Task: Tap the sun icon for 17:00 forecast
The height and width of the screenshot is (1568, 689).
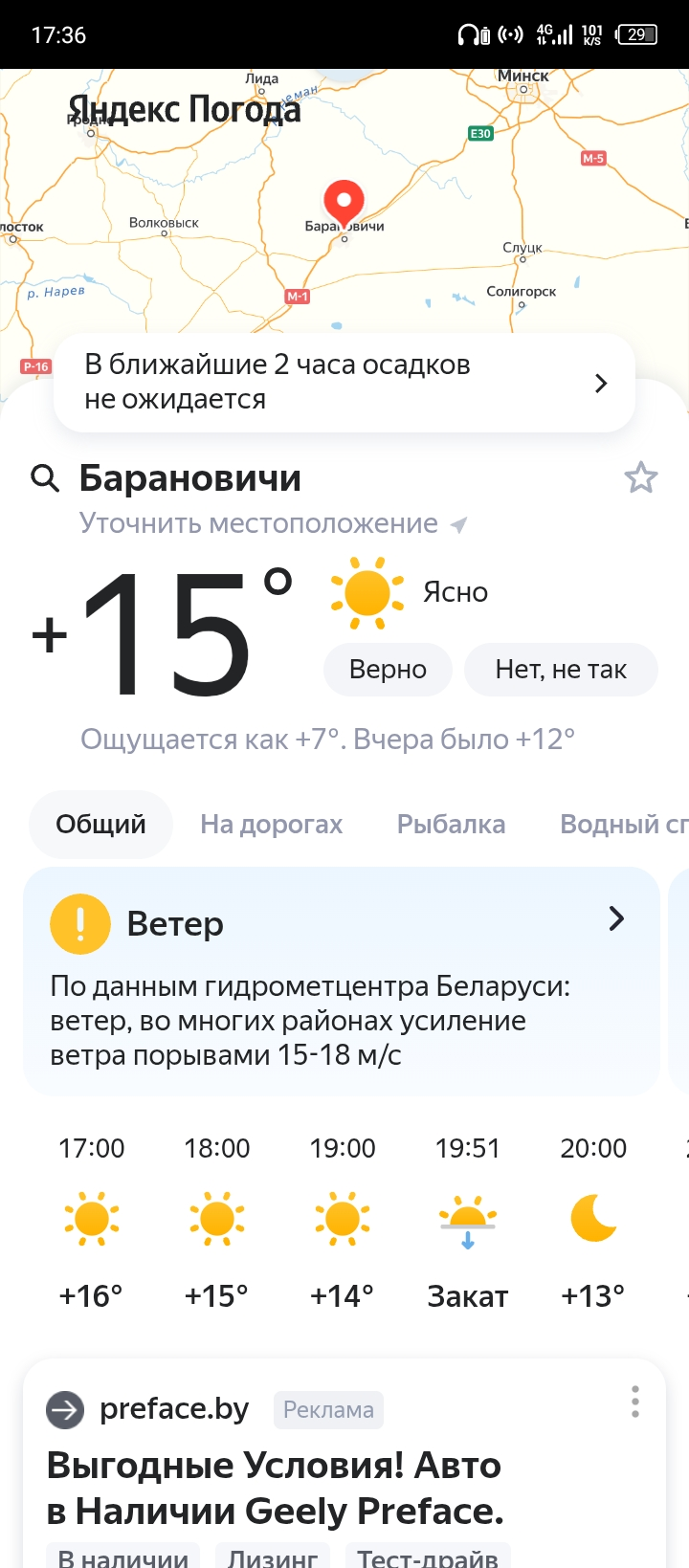Action: 92,1219
